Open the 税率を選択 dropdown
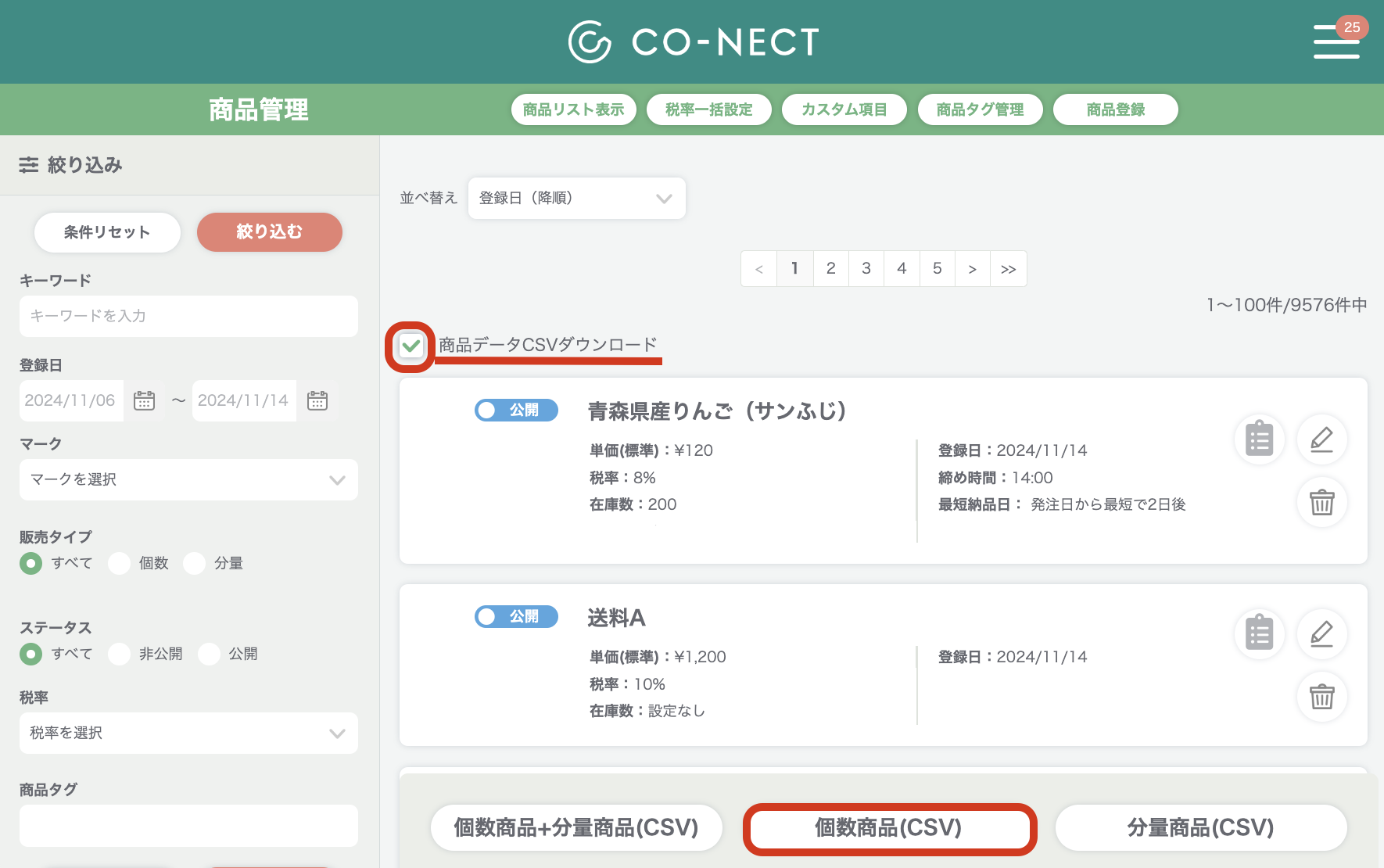Viewport: 1384px width, 868px height. click(x=188, y=733)
